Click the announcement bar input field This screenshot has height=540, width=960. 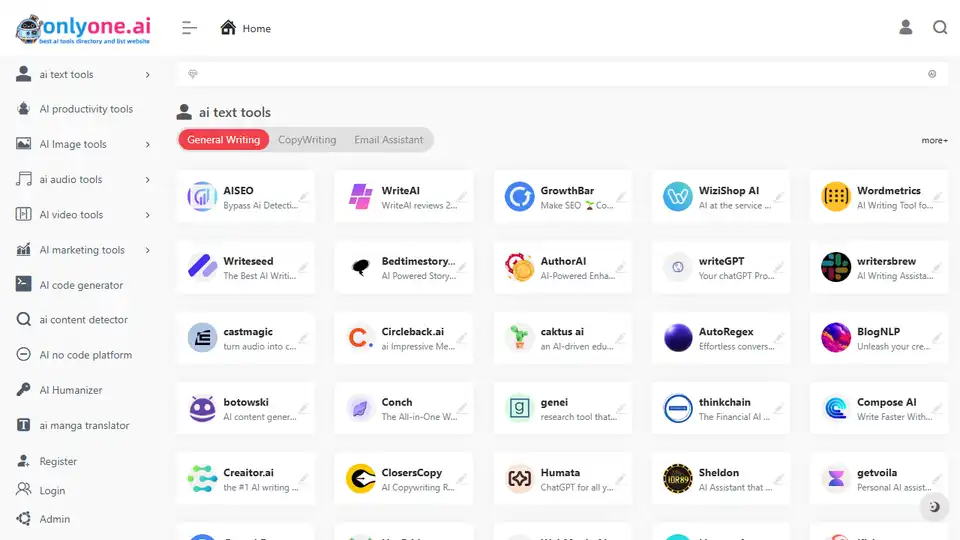[560, 74]
